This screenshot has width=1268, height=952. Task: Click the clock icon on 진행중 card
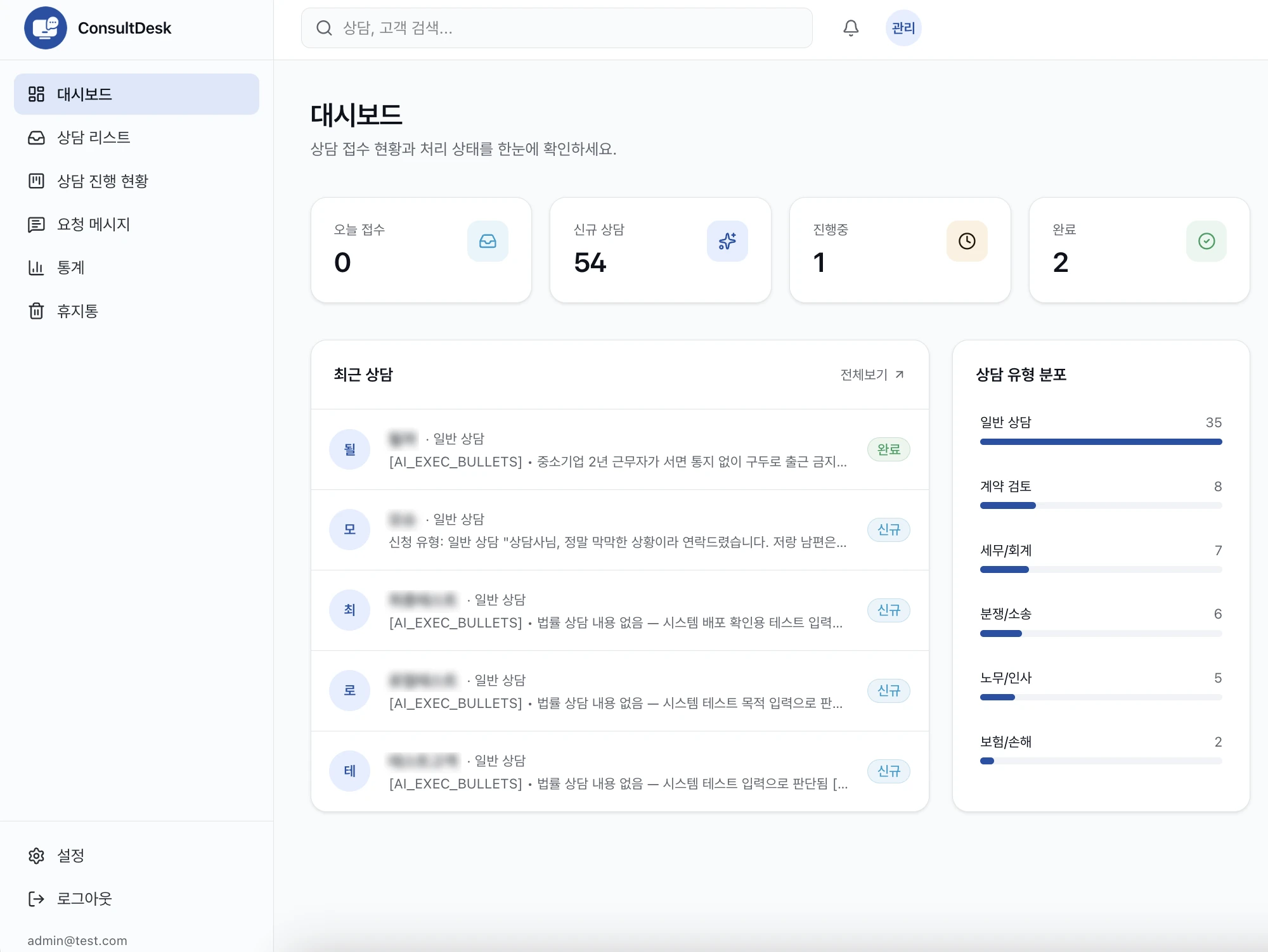967,241
